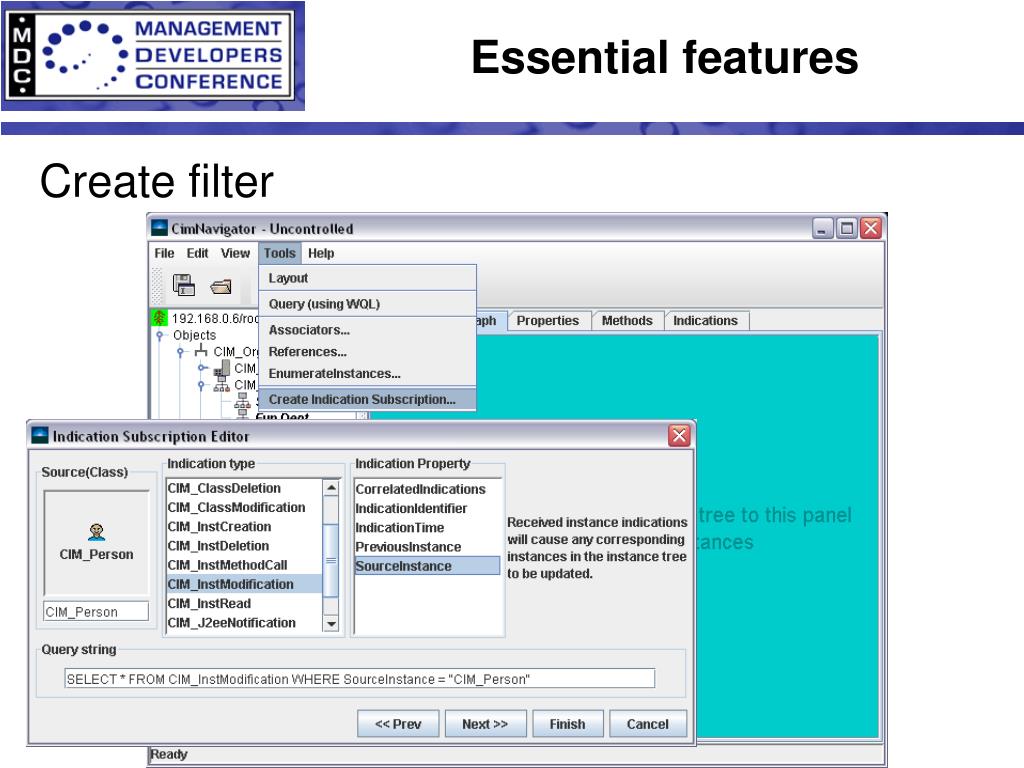The width and height of the screenshot is (1024, 768).
Task: Select CIM_InstModification indication type
Action: [244, 584]
